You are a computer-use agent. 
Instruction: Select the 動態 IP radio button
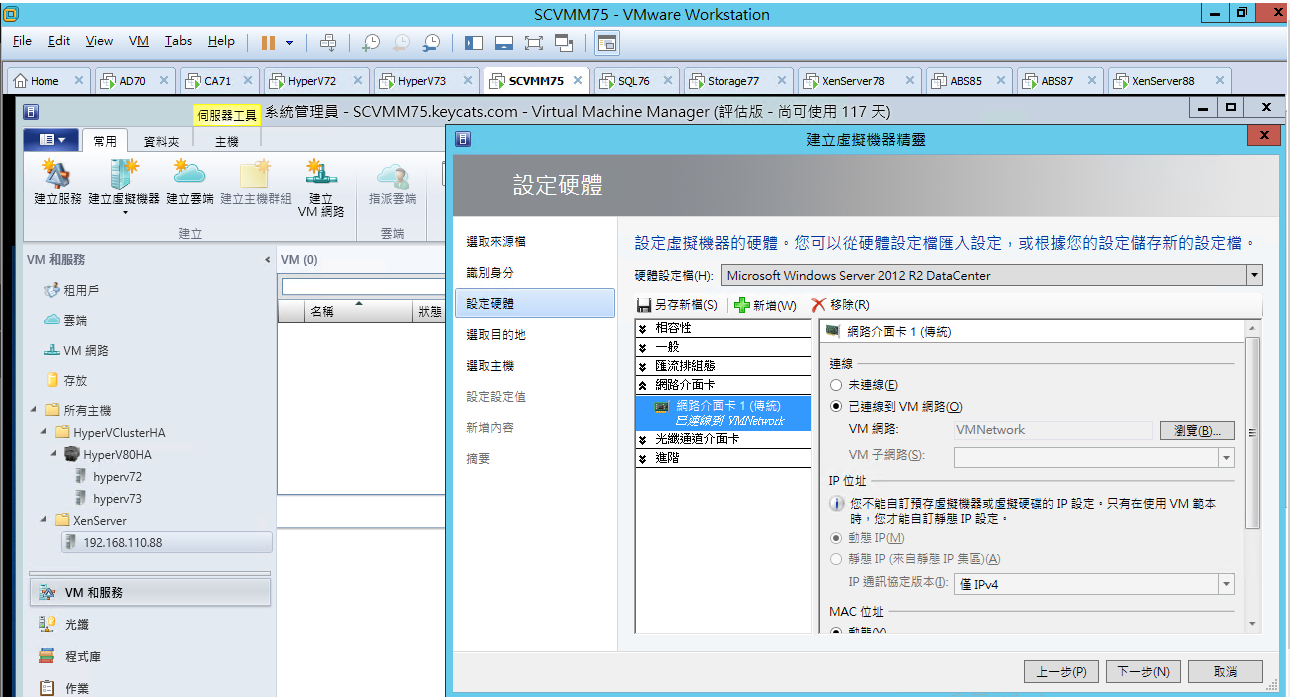(836, 538)
